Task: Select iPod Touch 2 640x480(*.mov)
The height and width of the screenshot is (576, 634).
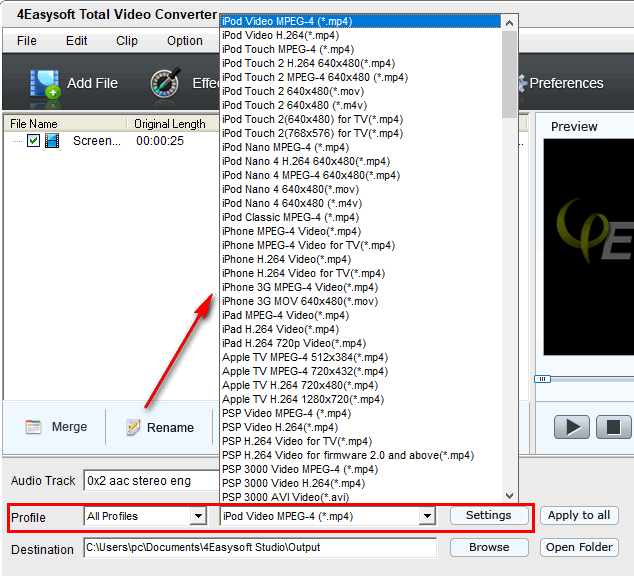Action: pyautogui.click(x=361, y=91)
